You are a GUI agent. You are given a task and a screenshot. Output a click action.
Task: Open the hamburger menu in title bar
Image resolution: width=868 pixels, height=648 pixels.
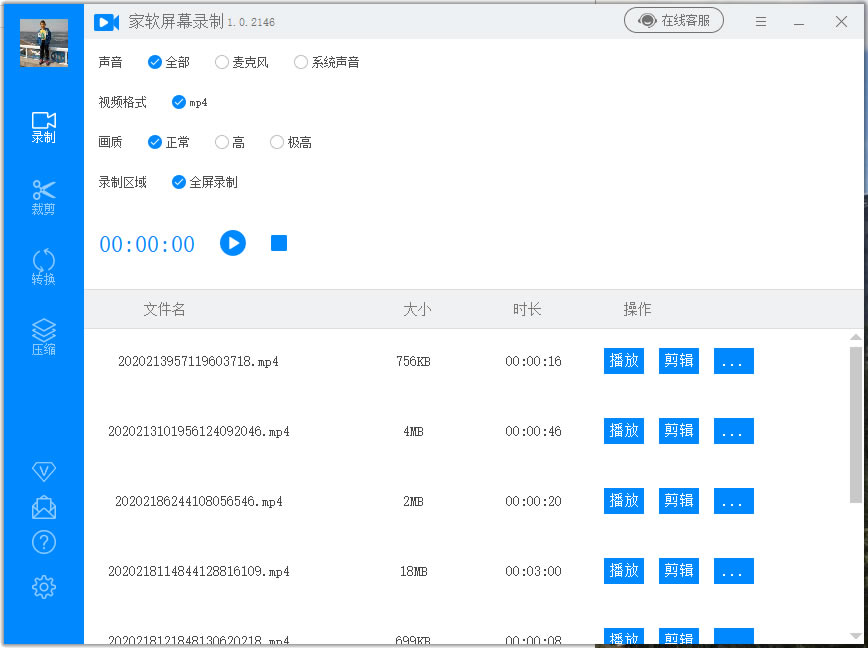click(x=761, y=21)
